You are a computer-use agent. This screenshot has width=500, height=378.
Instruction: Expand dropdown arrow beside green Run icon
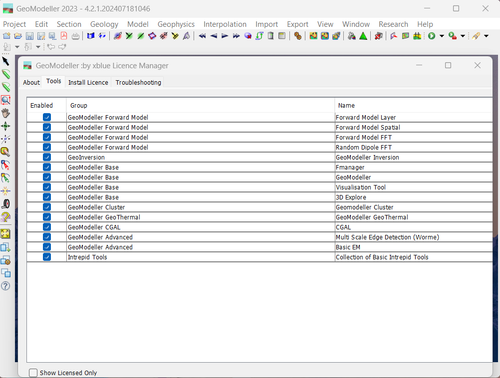[442, 36]
